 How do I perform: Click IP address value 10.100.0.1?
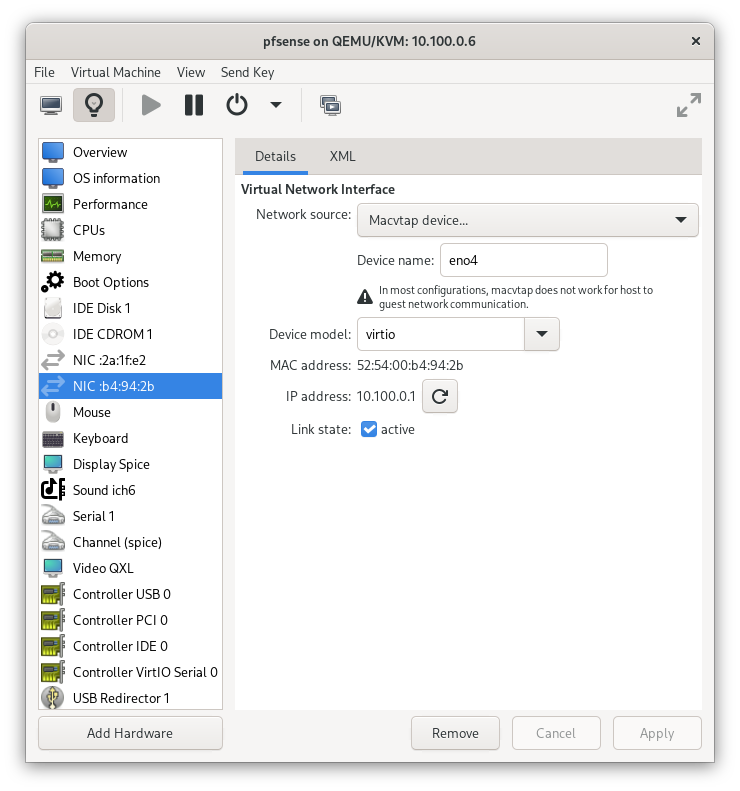pyautogui.click(x=386, y=396)
